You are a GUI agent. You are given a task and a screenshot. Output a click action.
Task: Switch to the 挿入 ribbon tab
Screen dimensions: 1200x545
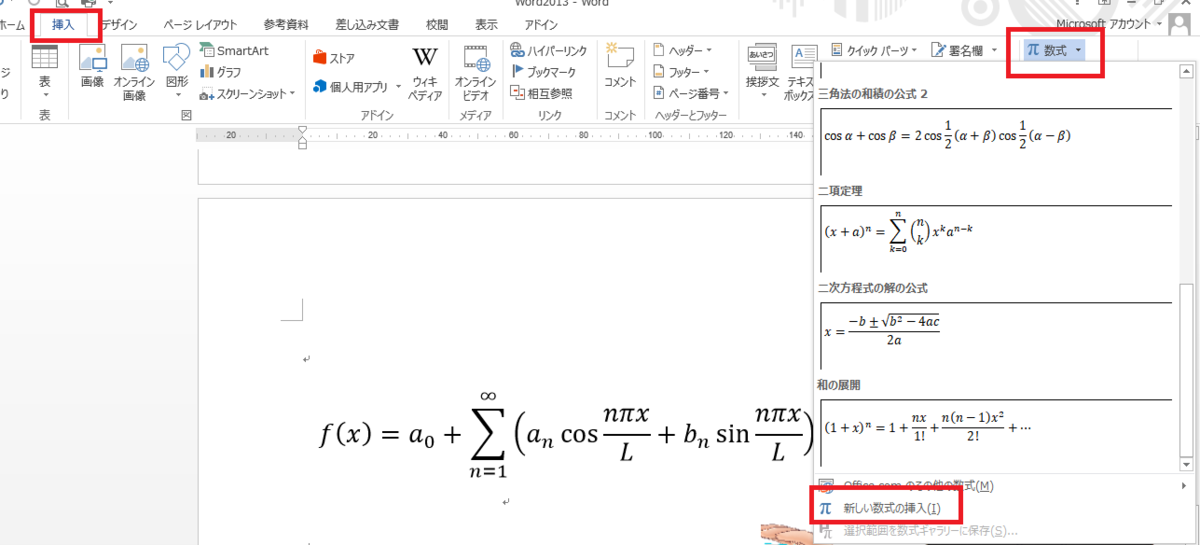click(x=63, y=25)
